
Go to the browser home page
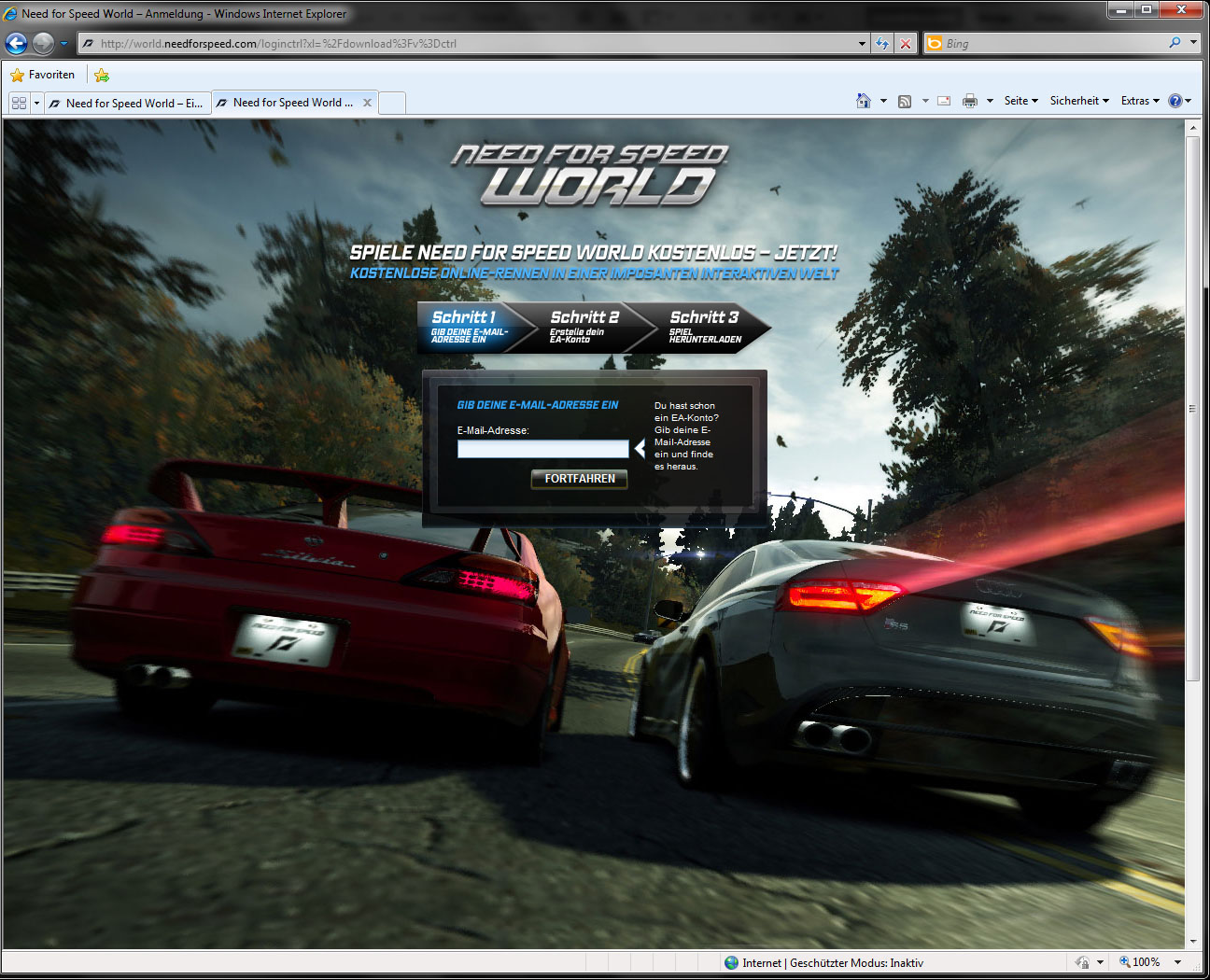pos(864,101)
